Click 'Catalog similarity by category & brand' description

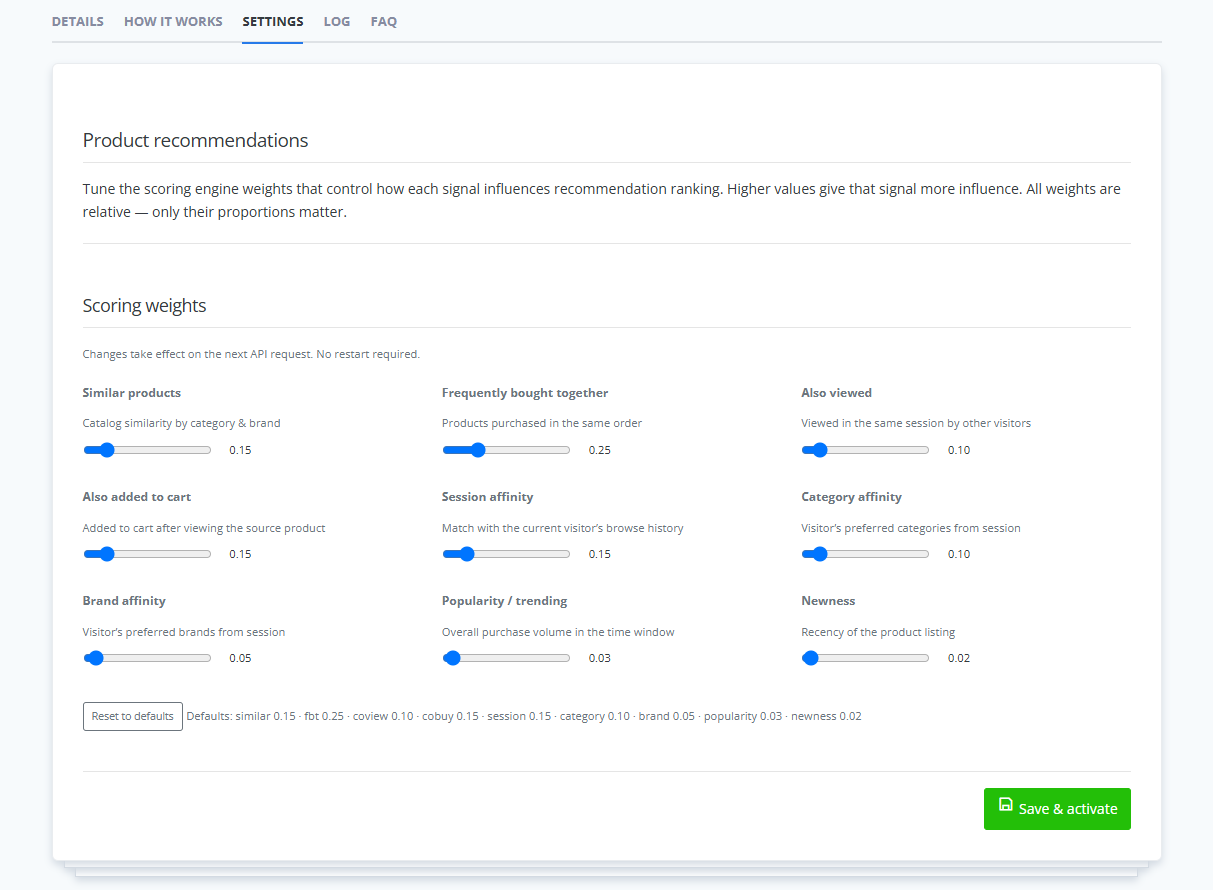click(182, 423)
